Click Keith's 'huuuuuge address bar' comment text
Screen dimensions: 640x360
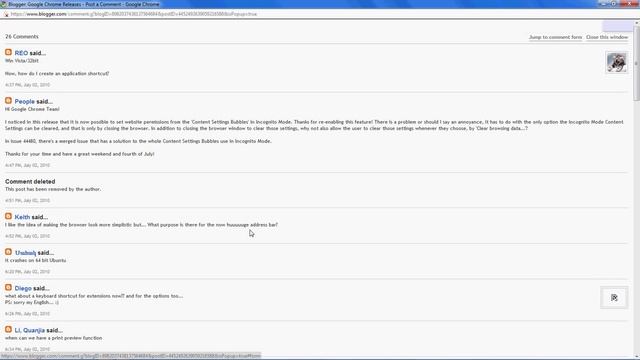point(141,225)
